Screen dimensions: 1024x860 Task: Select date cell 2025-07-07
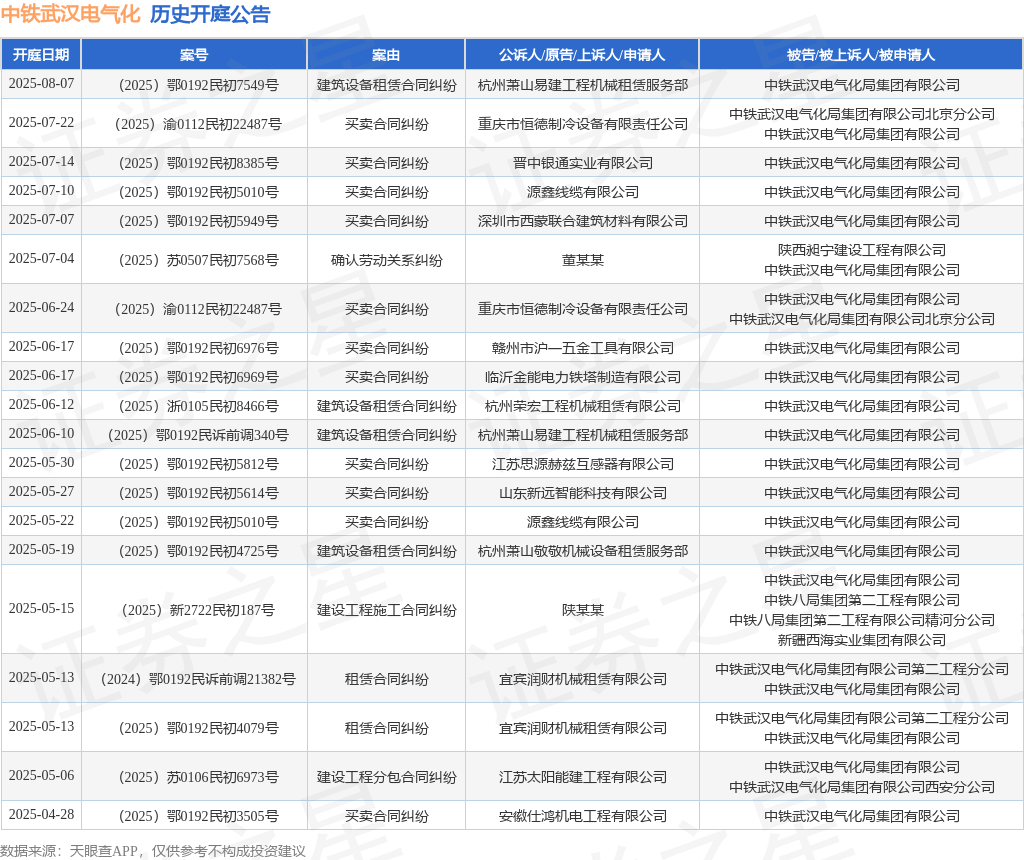coord(41,219)
